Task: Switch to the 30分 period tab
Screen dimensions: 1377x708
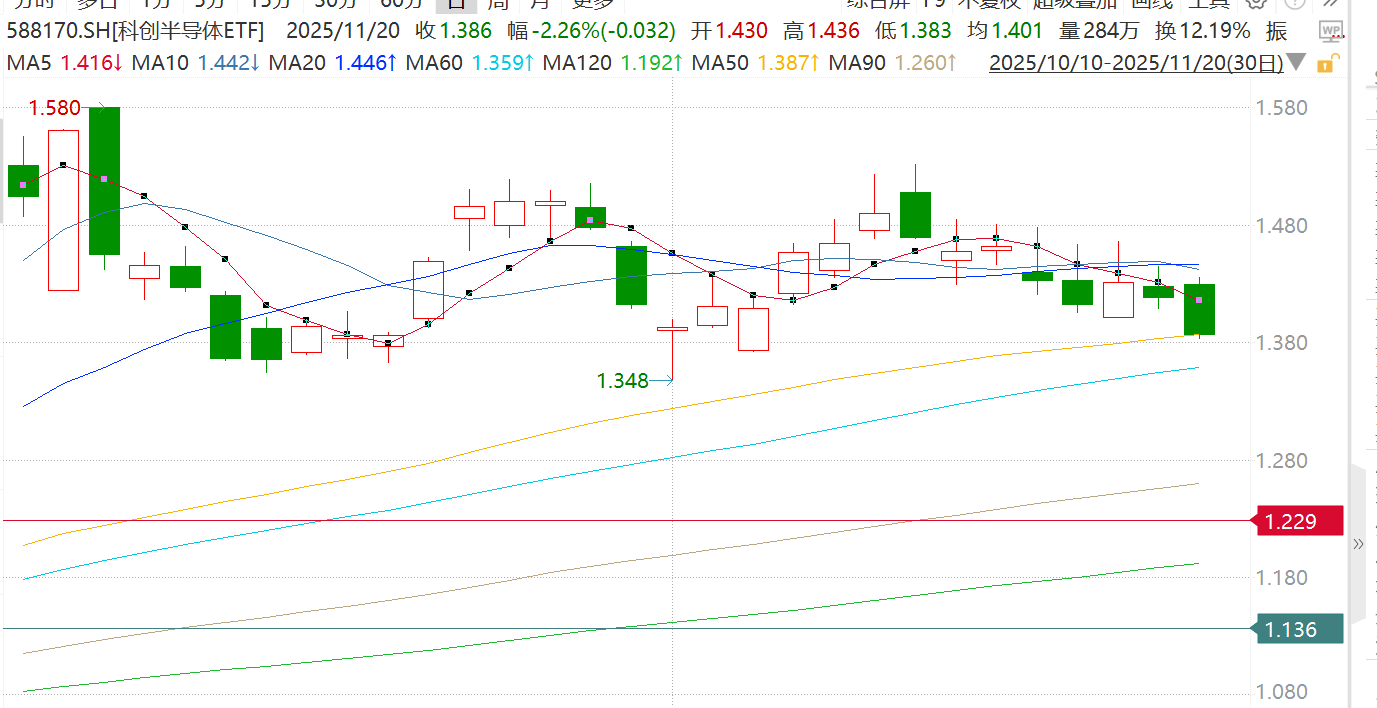Action: [x=335, y=3]
